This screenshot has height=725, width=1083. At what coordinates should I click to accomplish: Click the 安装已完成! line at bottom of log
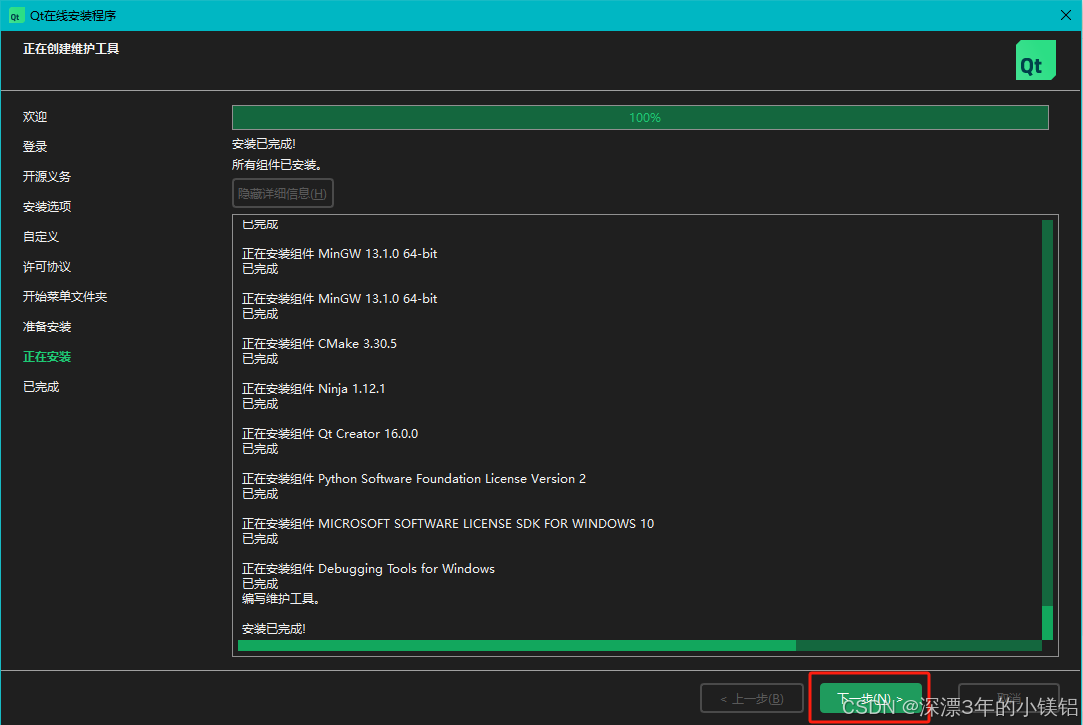pyautogui.click(x=274, y=629)
